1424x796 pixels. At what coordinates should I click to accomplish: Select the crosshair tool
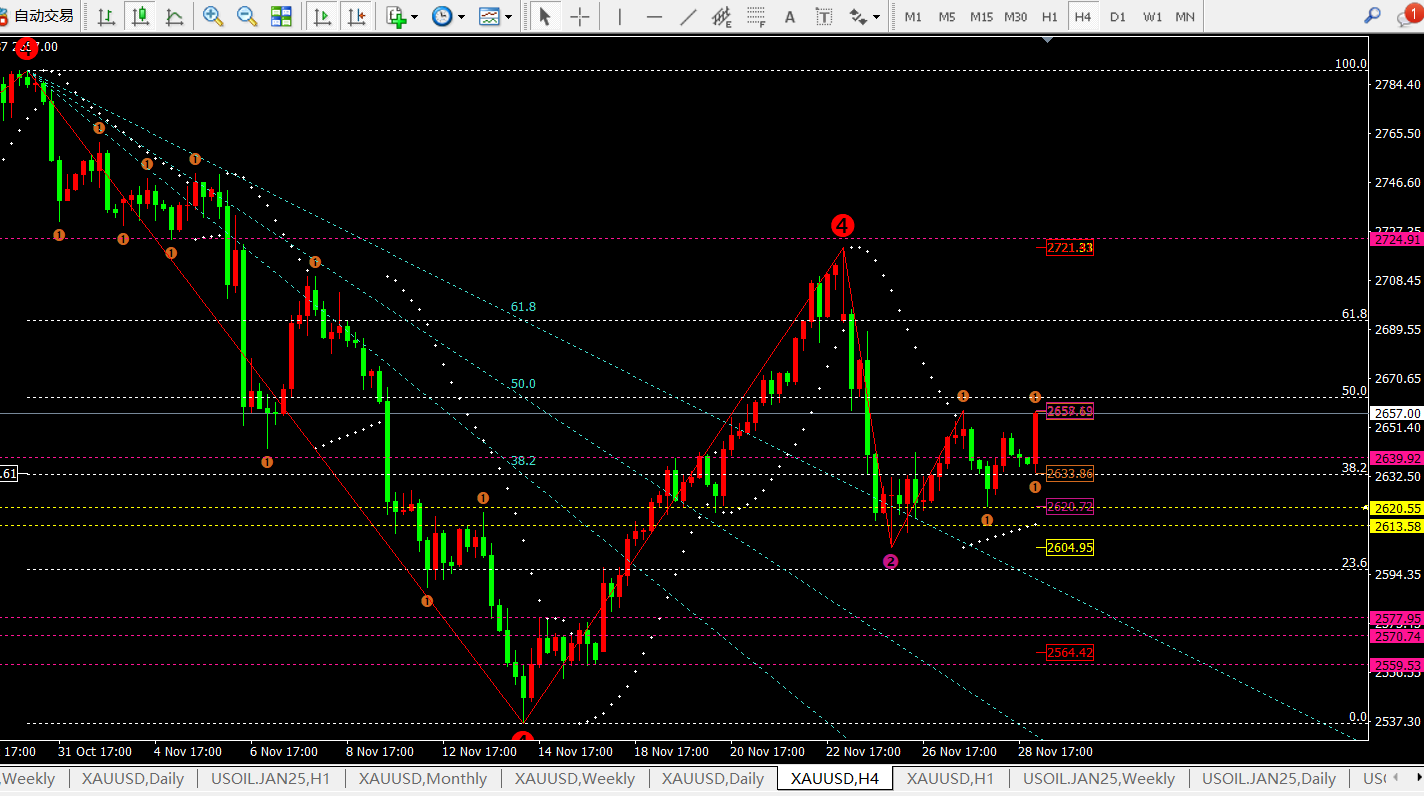[579, 16]
